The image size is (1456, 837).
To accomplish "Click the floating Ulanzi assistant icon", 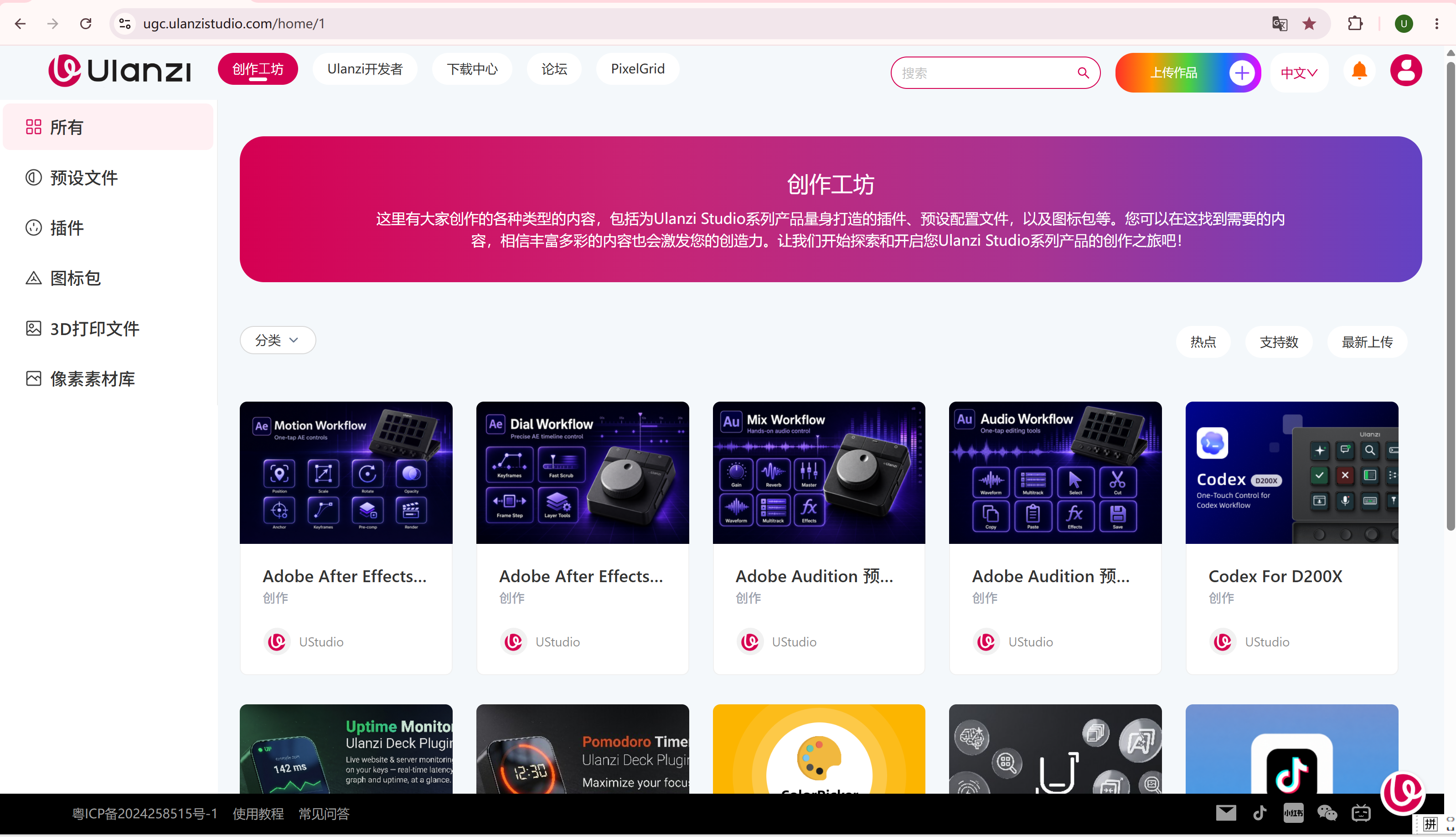I will pos(1403,793).
